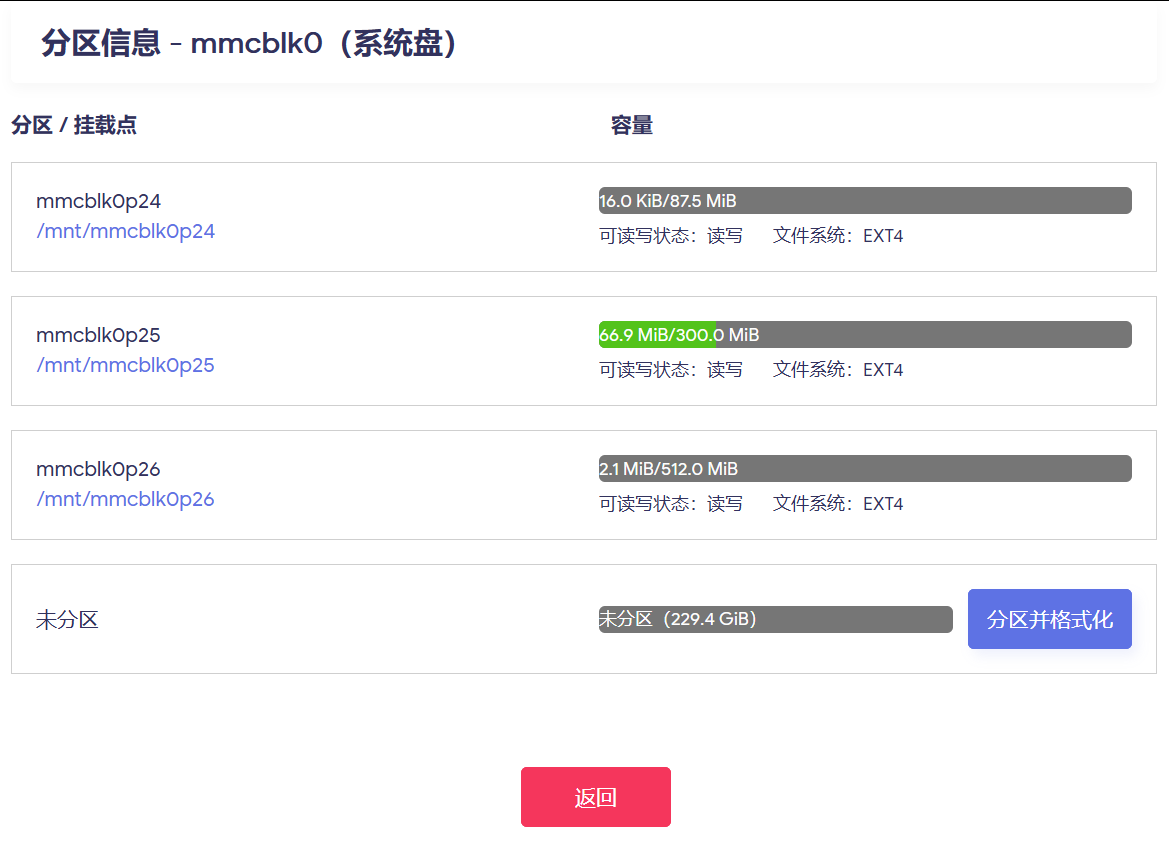
Task: Select the mmcblk0p24 partition name
Action: 98,202
